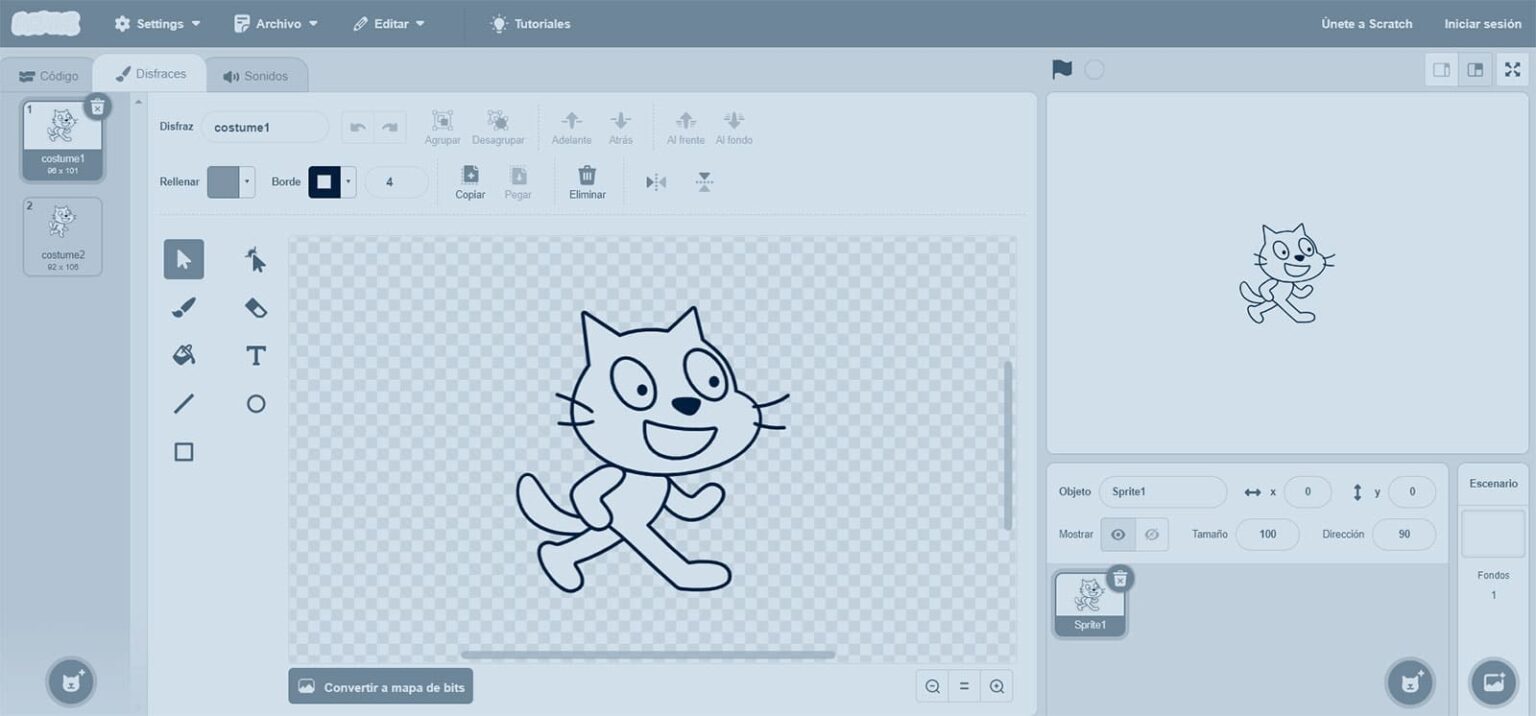Click the green flag to run
This screenshot has width=1536, height=716.
click(1062, 70)
